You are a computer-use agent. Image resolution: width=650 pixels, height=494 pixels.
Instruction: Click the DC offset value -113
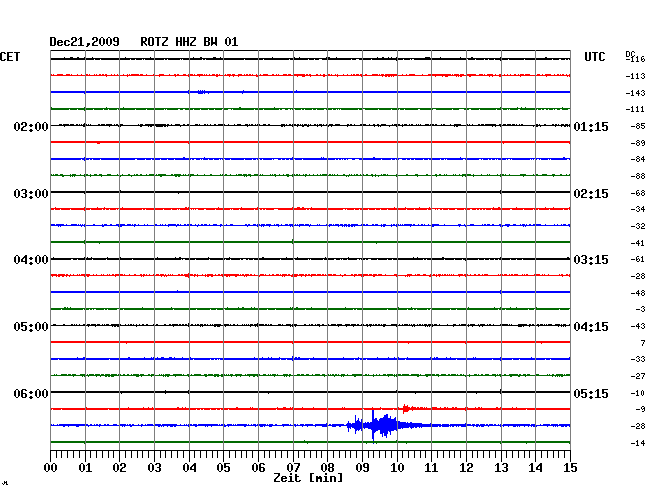(635, 76)
